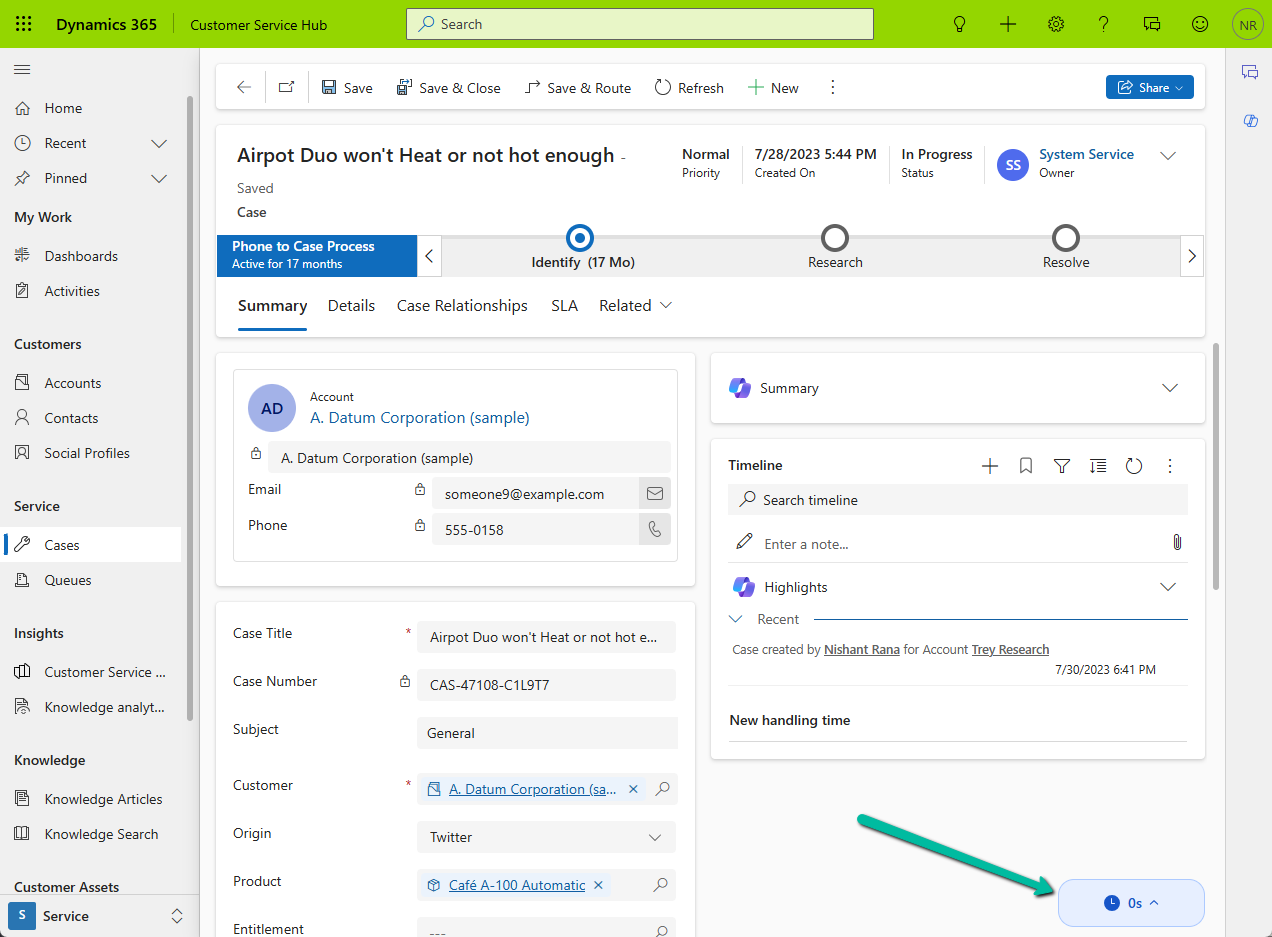Open the Origin dropdown showing Twitter

(x=546, y=837)
